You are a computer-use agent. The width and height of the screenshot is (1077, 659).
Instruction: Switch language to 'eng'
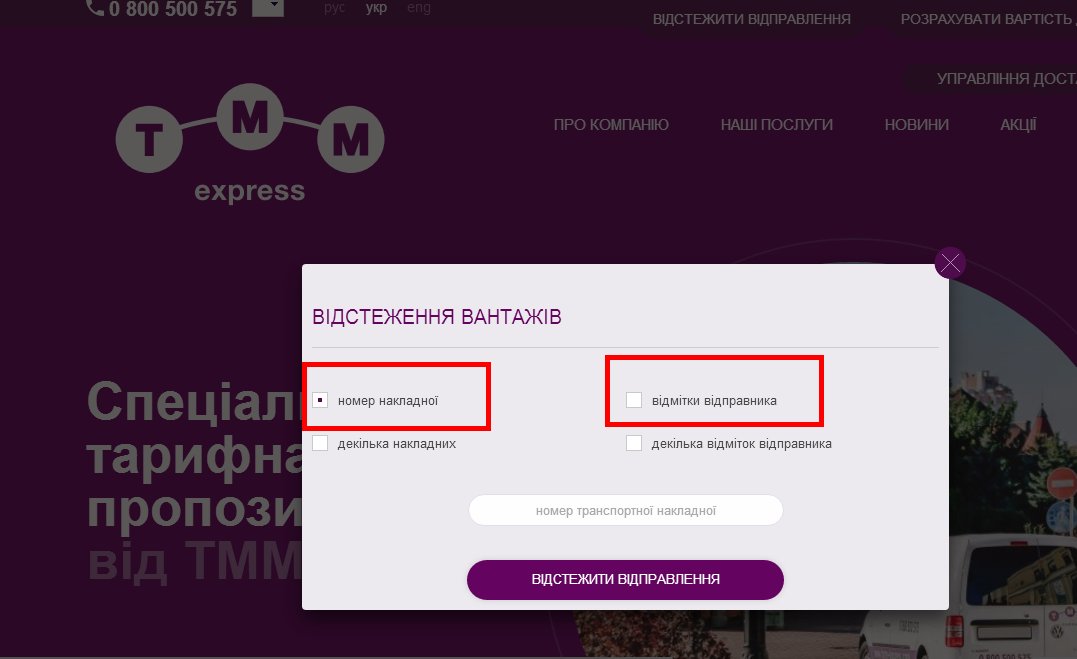tap(419, 8)
